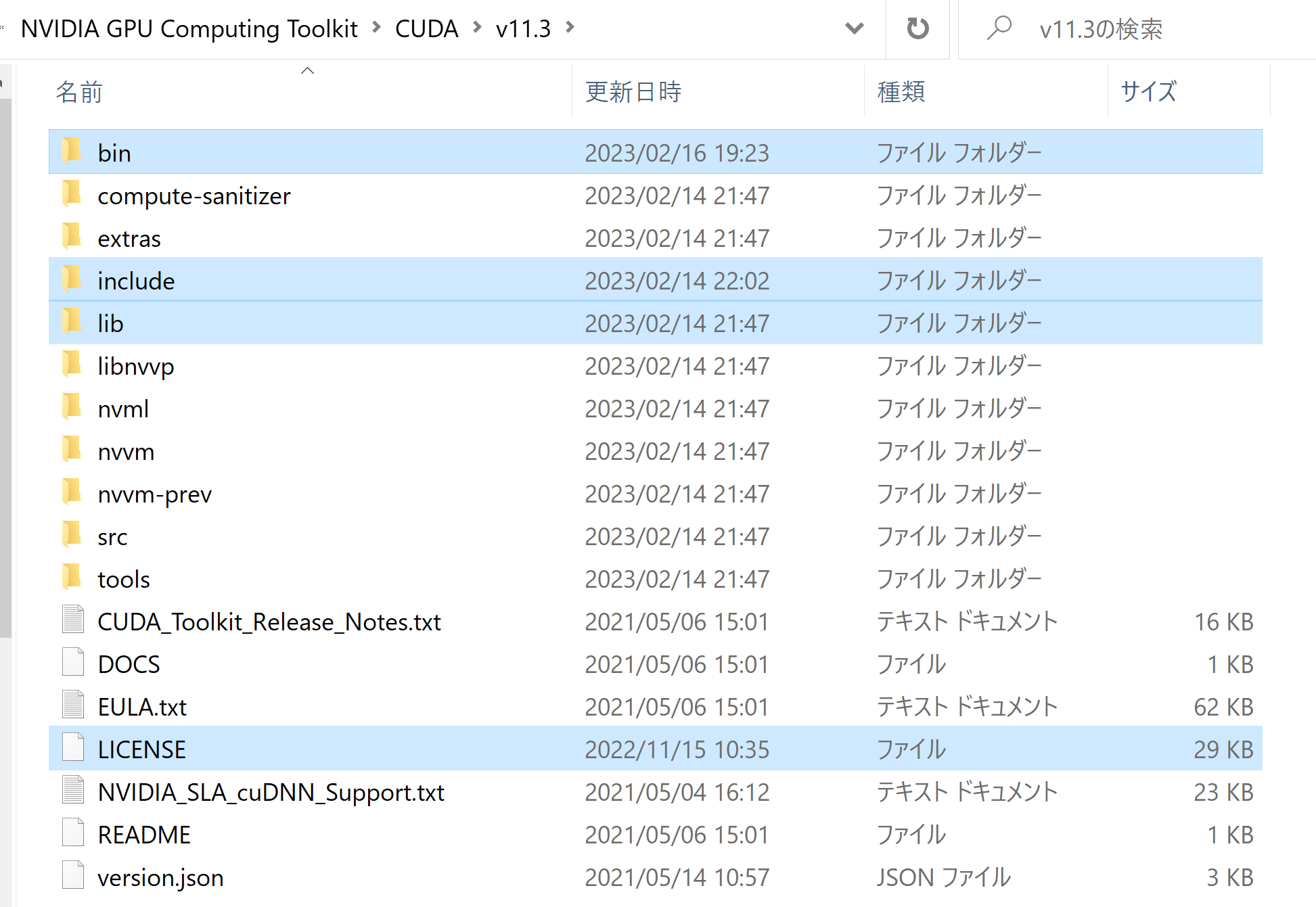1316x907 pixels.
Task: Select the tools folder name
Action: click(x=124, y=580)
